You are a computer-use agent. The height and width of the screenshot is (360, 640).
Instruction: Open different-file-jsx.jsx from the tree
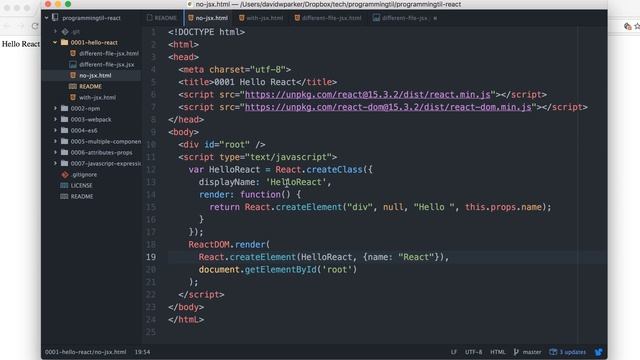pyautogui.click(x=107, y=64)
